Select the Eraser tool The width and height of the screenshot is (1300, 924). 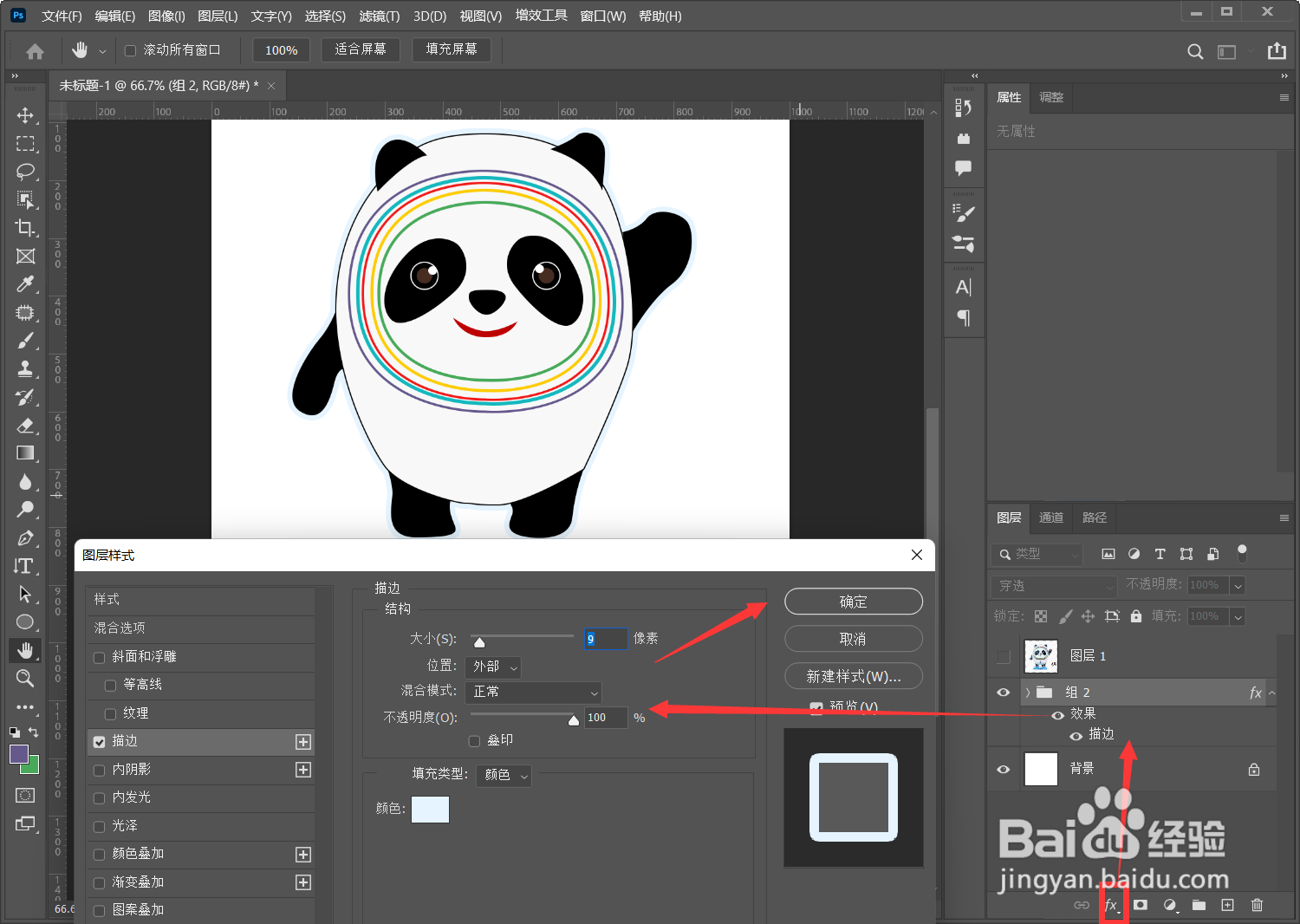pos(25,425)
